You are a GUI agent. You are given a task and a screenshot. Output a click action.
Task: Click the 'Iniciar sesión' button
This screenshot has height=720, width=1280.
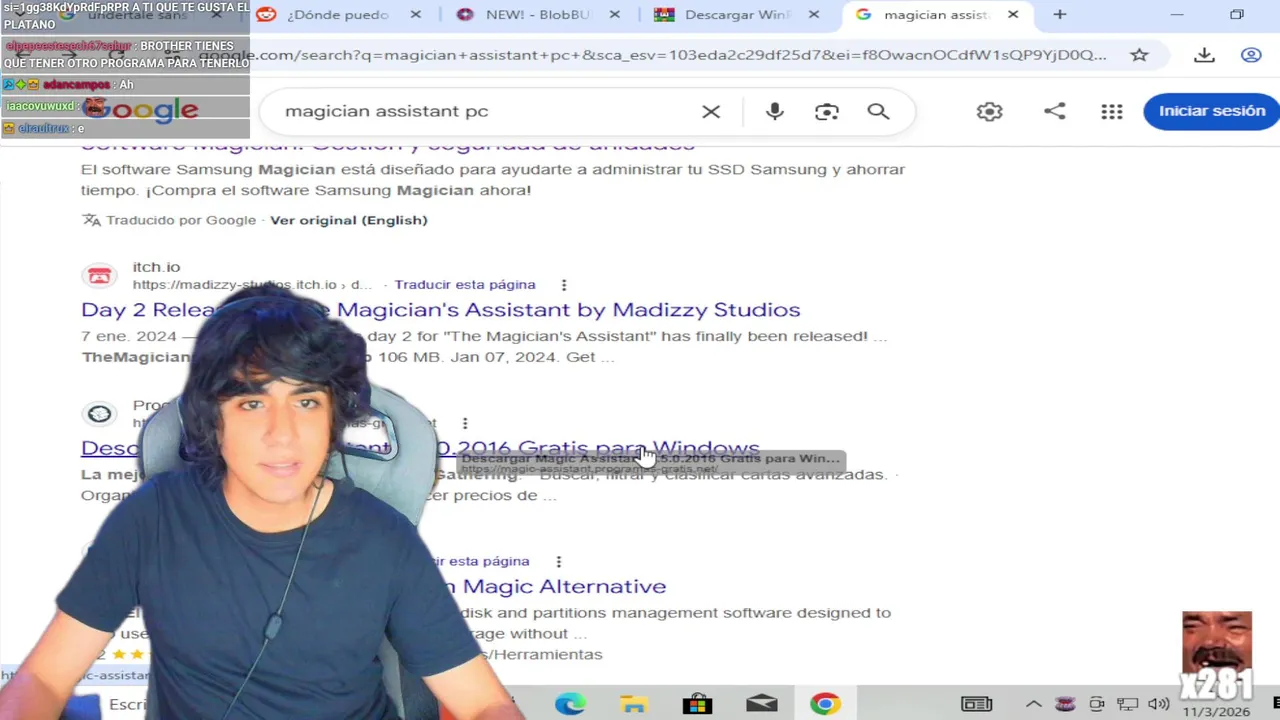(x=1212, y=111)
